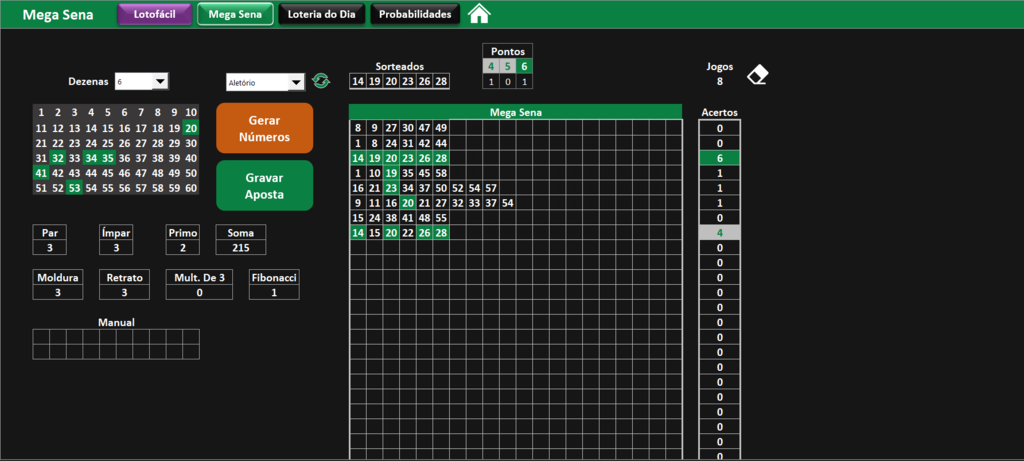Viewport: 1024px width, 461px height.
Task: Click the Par value box
Action: (50, 247)
